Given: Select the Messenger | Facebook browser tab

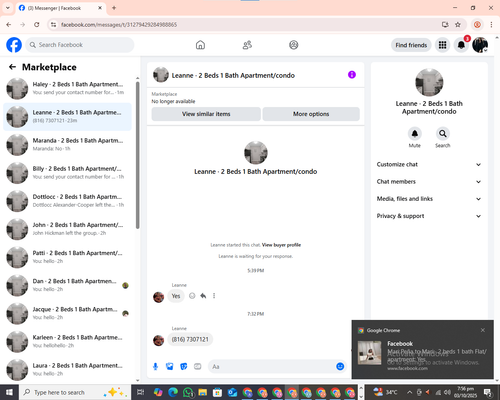Looking at the screenshot, I should coord(60,8).
